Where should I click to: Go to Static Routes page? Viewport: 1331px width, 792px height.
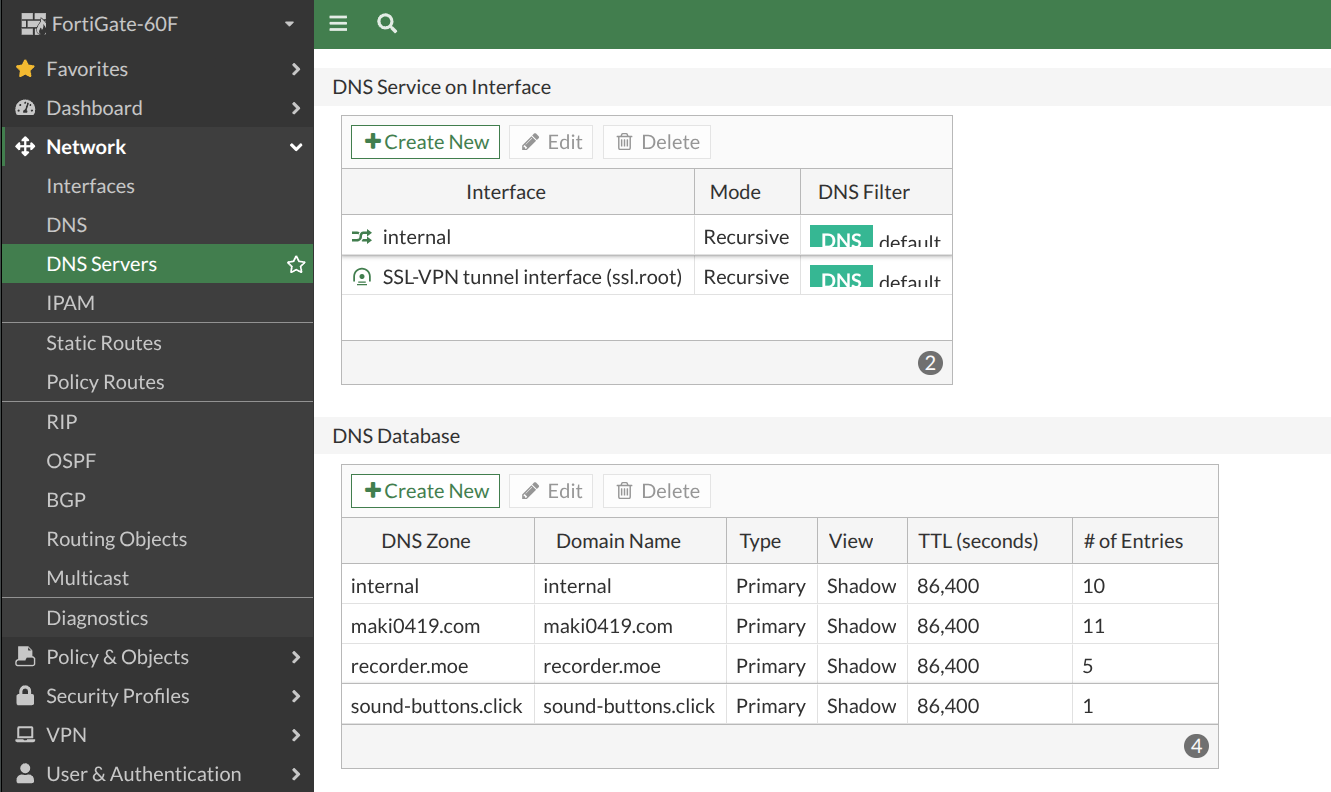tap(103, 343)
